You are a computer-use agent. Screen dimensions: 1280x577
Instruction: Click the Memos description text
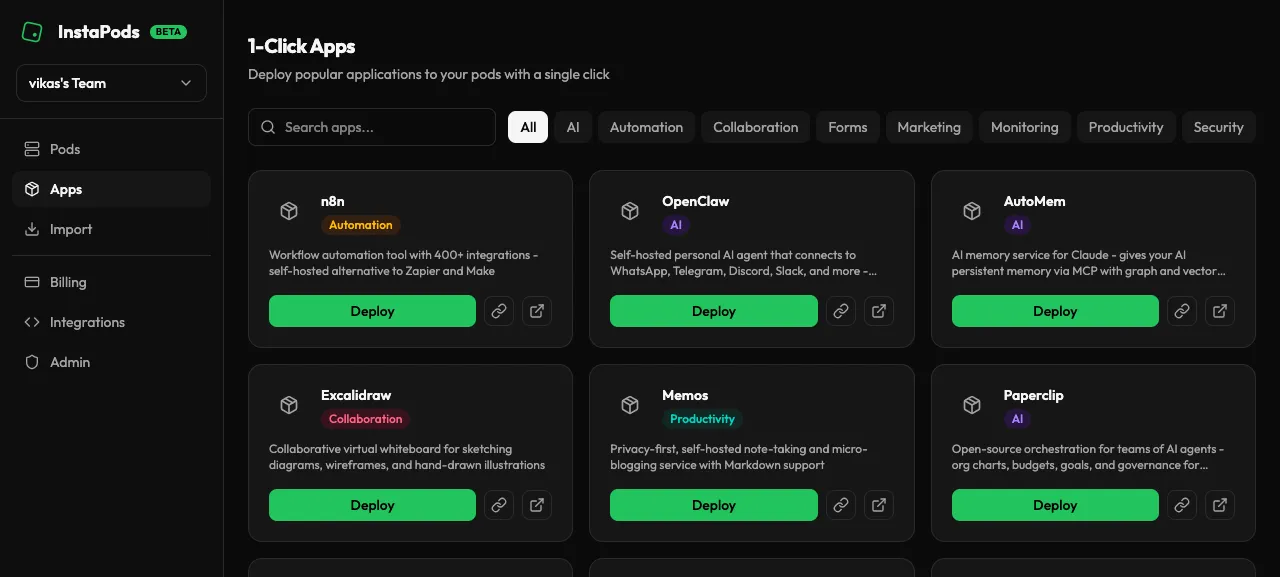click(x=739, y=457)
